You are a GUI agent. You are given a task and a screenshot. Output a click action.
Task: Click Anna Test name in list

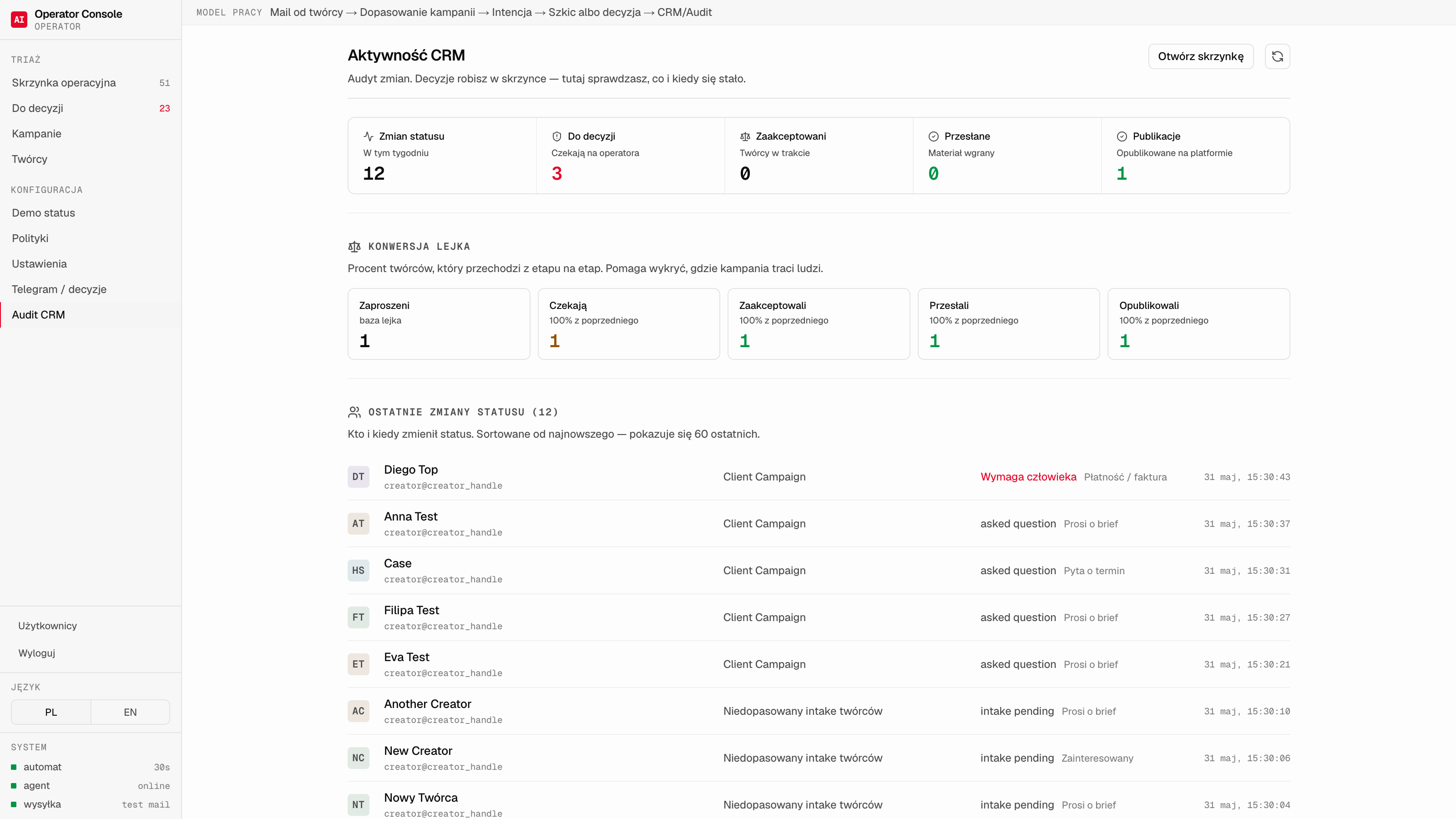click(x=410, y=516)
